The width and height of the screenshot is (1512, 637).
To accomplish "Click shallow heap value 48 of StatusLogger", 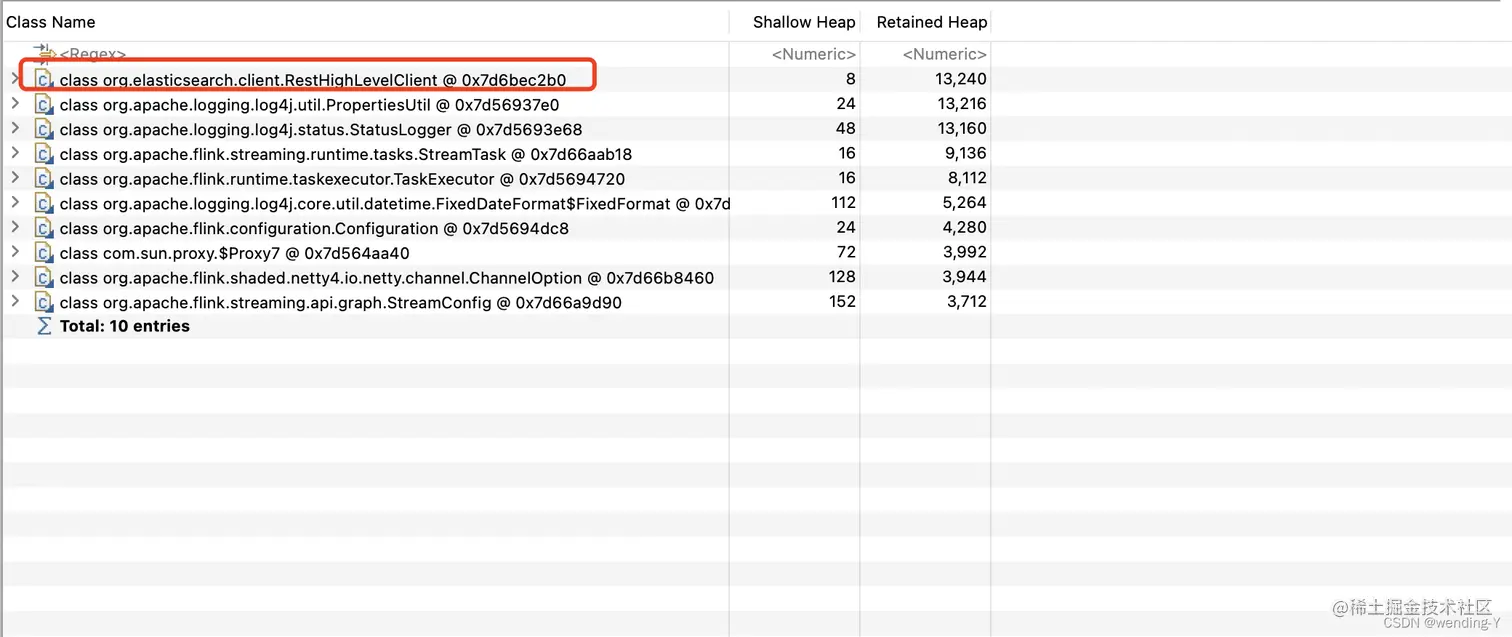I will coord(847,128).
